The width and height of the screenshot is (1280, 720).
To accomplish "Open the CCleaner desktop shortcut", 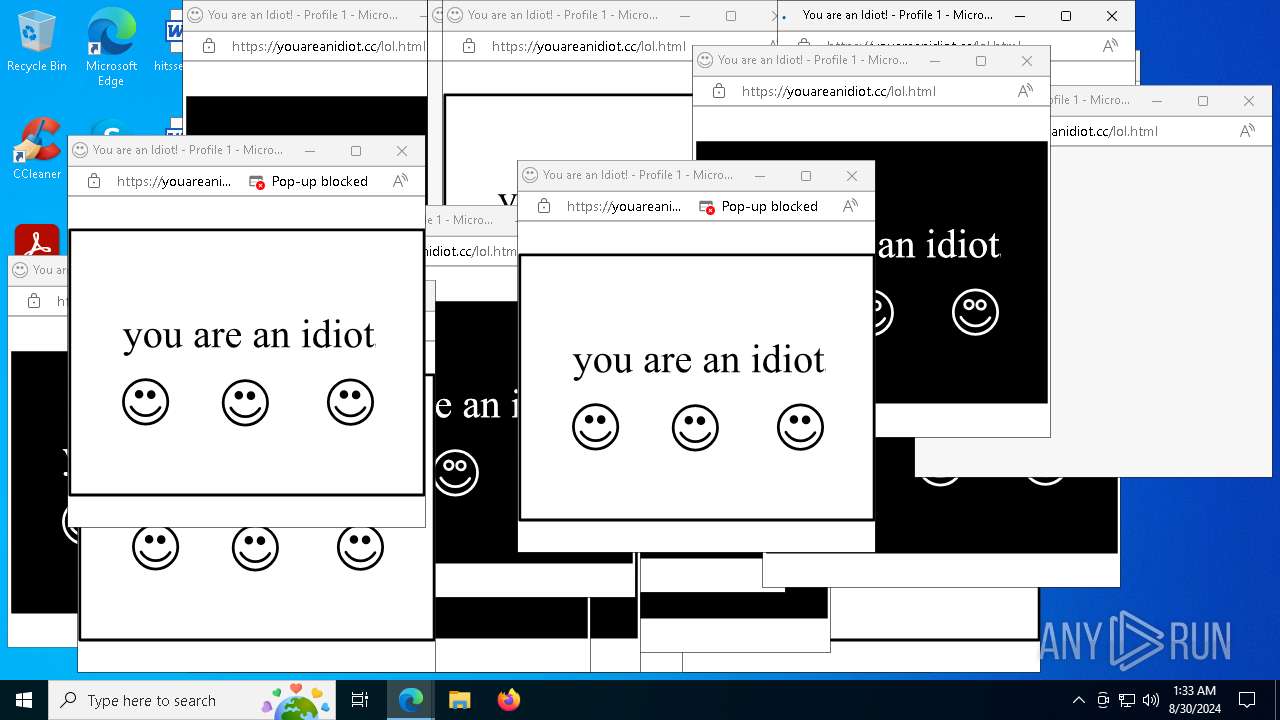I will coord(37,150).
